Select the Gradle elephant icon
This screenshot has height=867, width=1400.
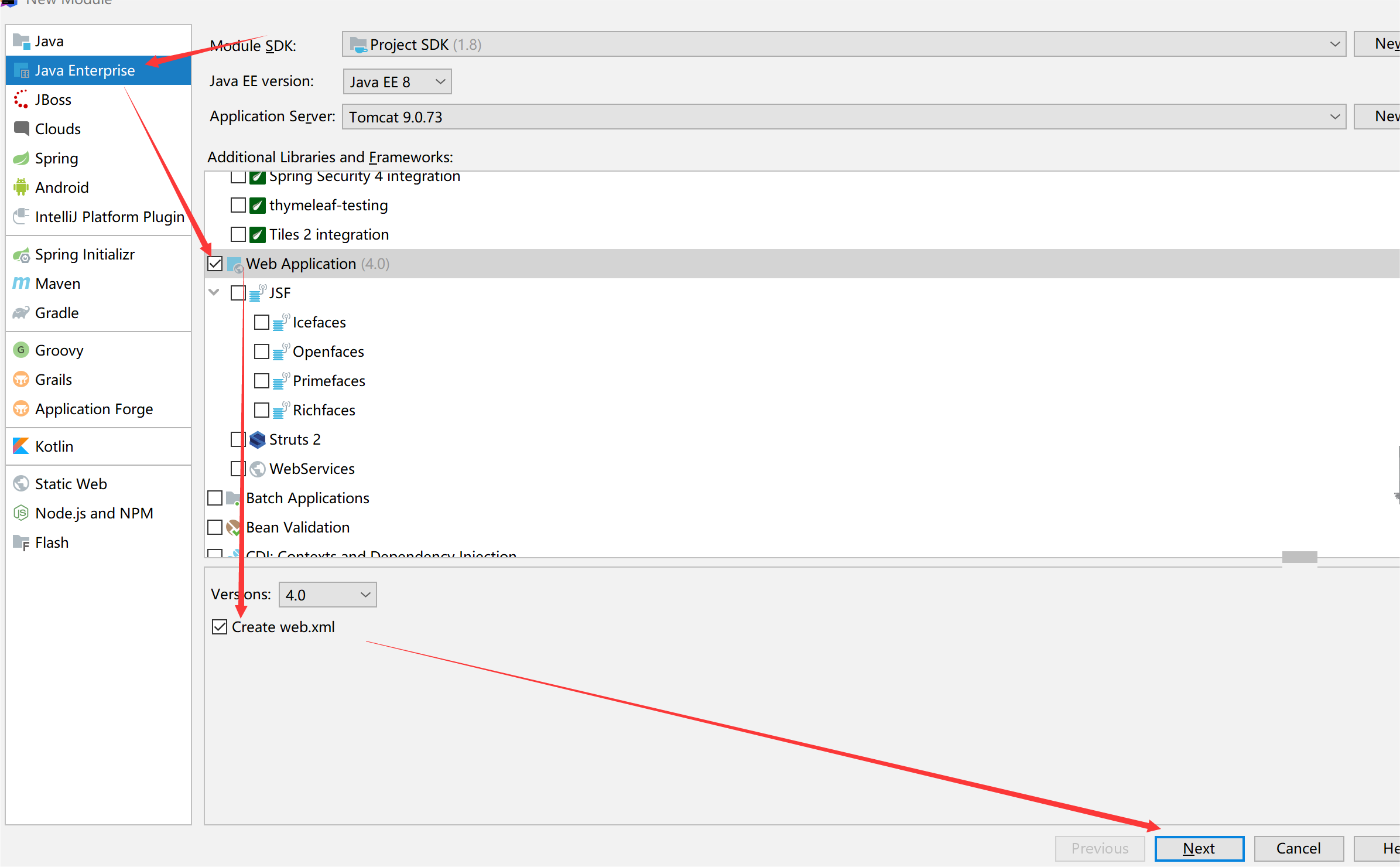tap(21, 313)
